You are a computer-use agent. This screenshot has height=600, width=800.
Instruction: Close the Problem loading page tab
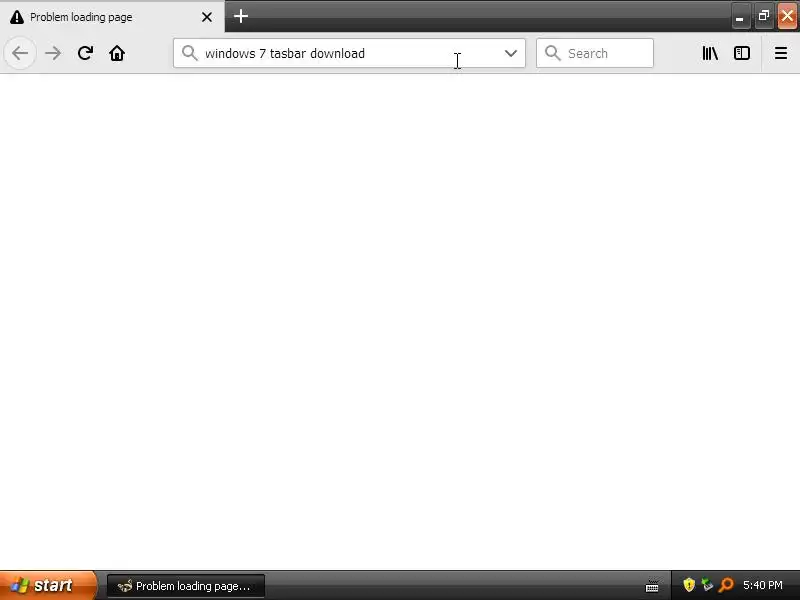click(x=207, y=17)
